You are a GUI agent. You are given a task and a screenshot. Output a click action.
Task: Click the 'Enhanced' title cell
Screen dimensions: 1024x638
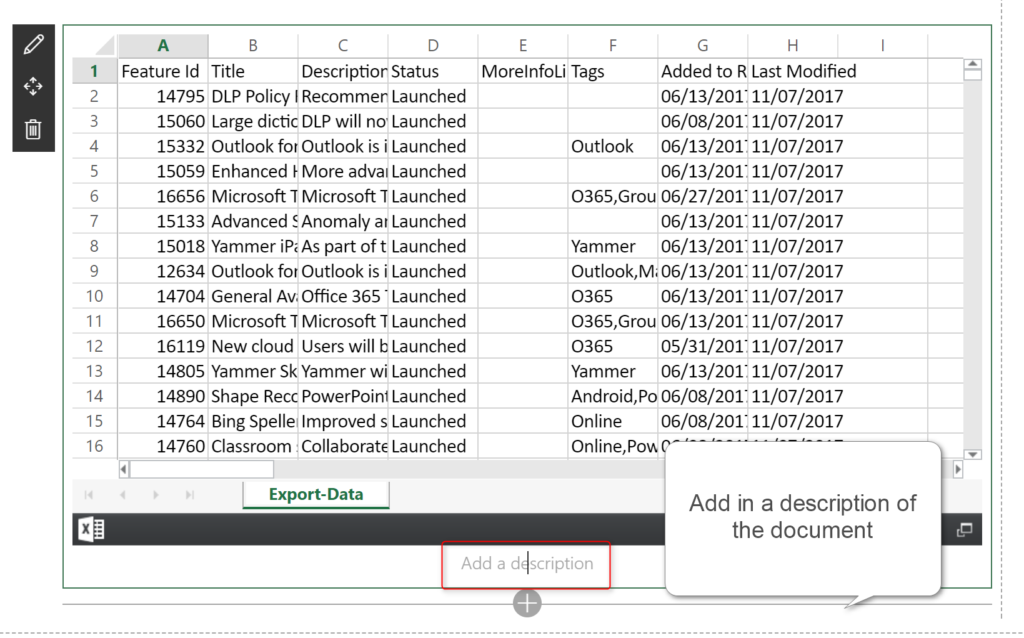tap(253, 171)
